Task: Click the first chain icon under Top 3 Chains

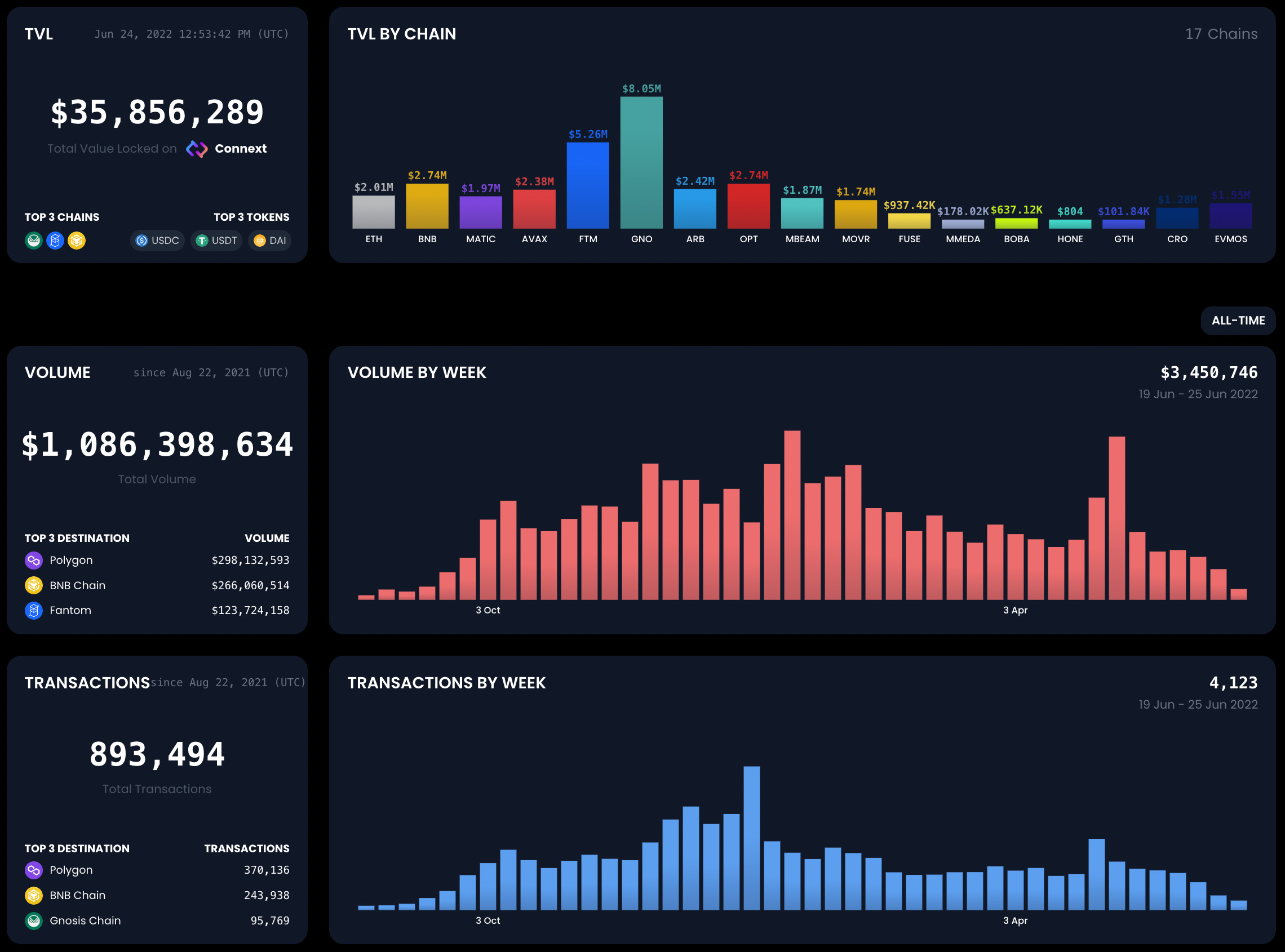Action: (33, 241)
